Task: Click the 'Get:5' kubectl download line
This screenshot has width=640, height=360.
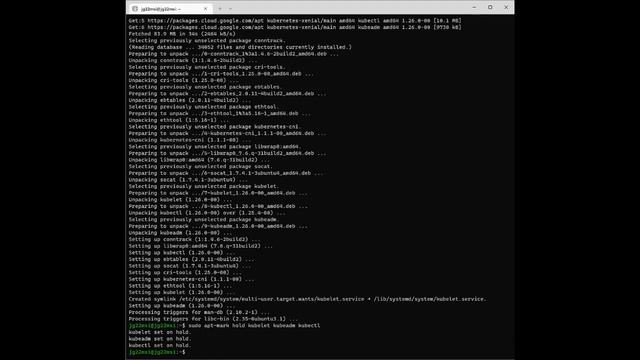Action: click(295, 20)
